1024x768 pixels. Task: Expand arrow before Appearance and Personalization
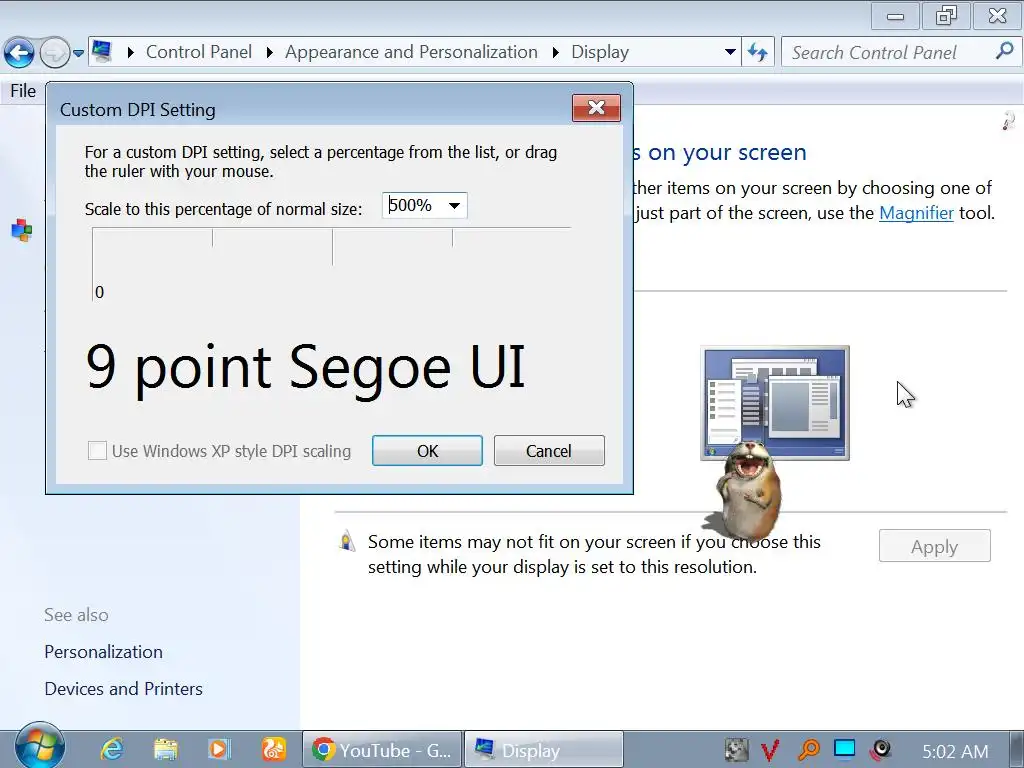(x=269, y=52)
